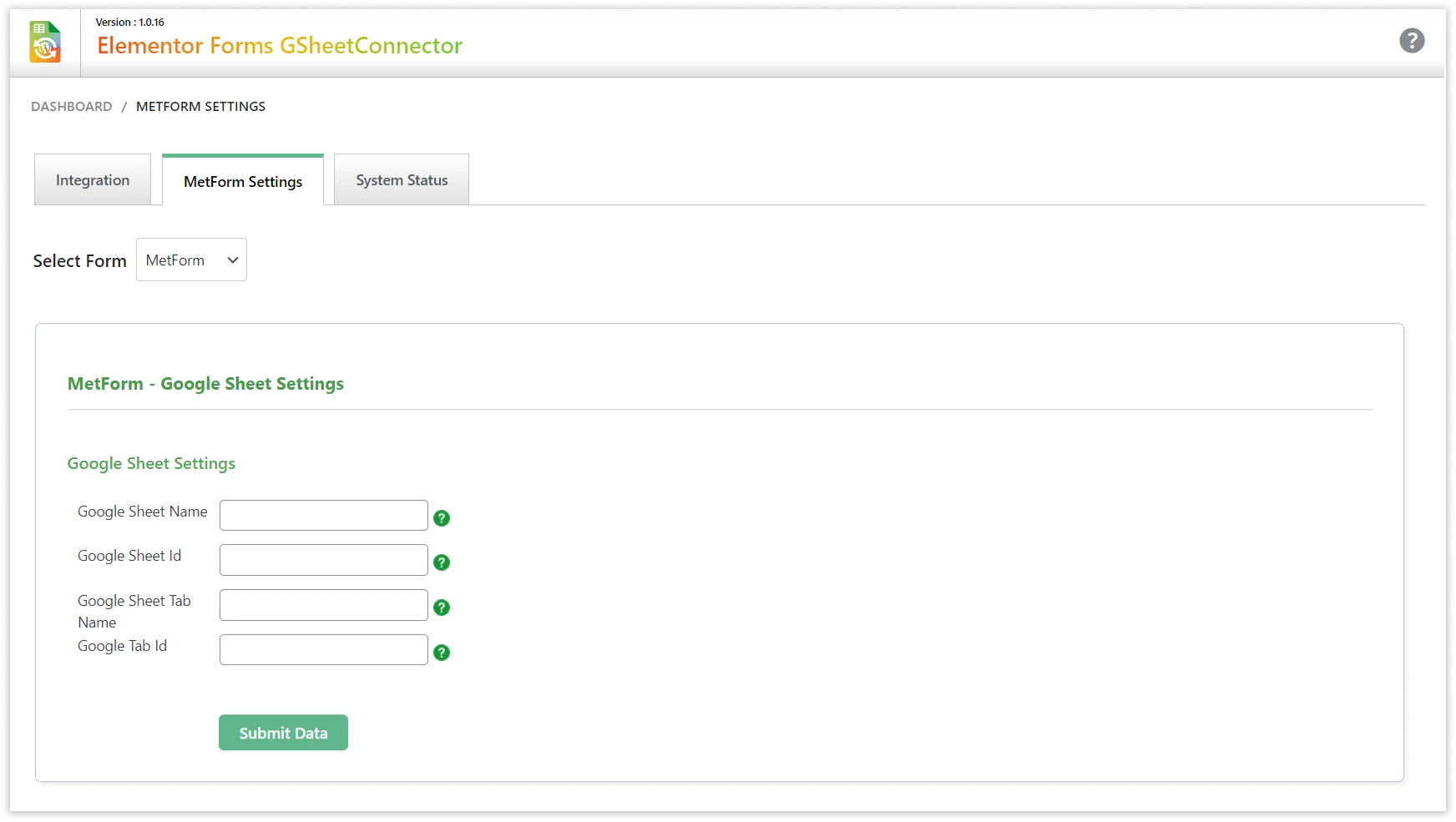Screen dimensions: 1456x822
Task: Click into the Google Sheet Id field
Action: tap(324, 560)
